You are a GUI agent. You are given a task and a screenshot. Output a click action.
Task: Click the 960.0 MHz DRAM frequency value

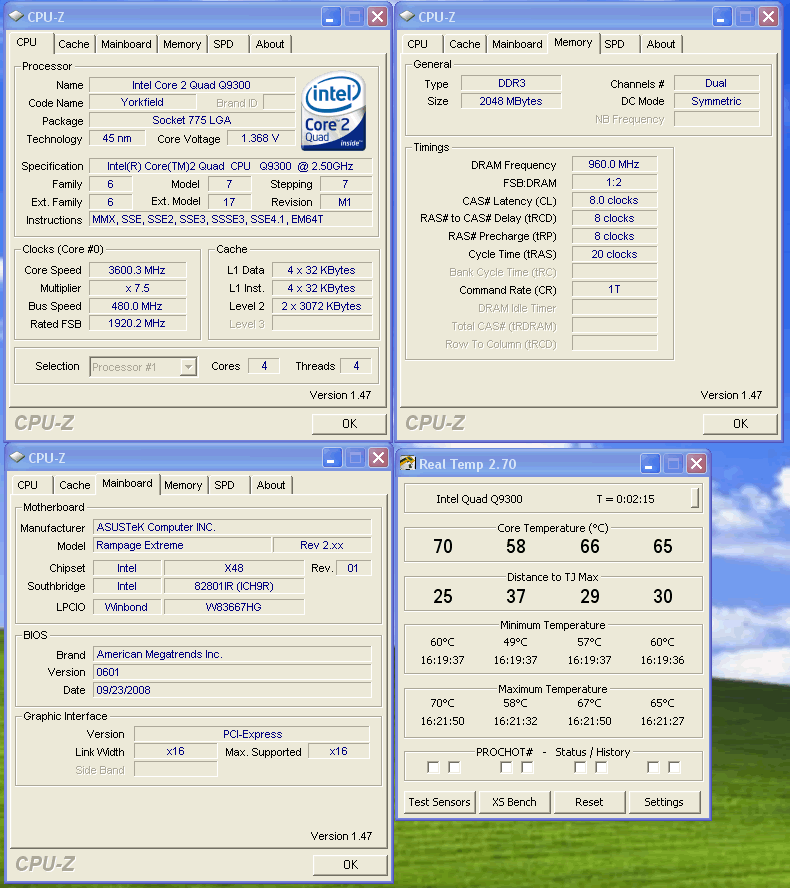pyautogui.click(x=614, y=164)
